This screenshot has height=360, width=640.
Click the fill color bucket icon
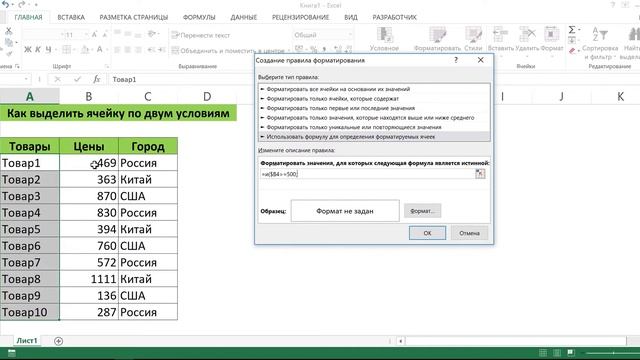[84, 49]
